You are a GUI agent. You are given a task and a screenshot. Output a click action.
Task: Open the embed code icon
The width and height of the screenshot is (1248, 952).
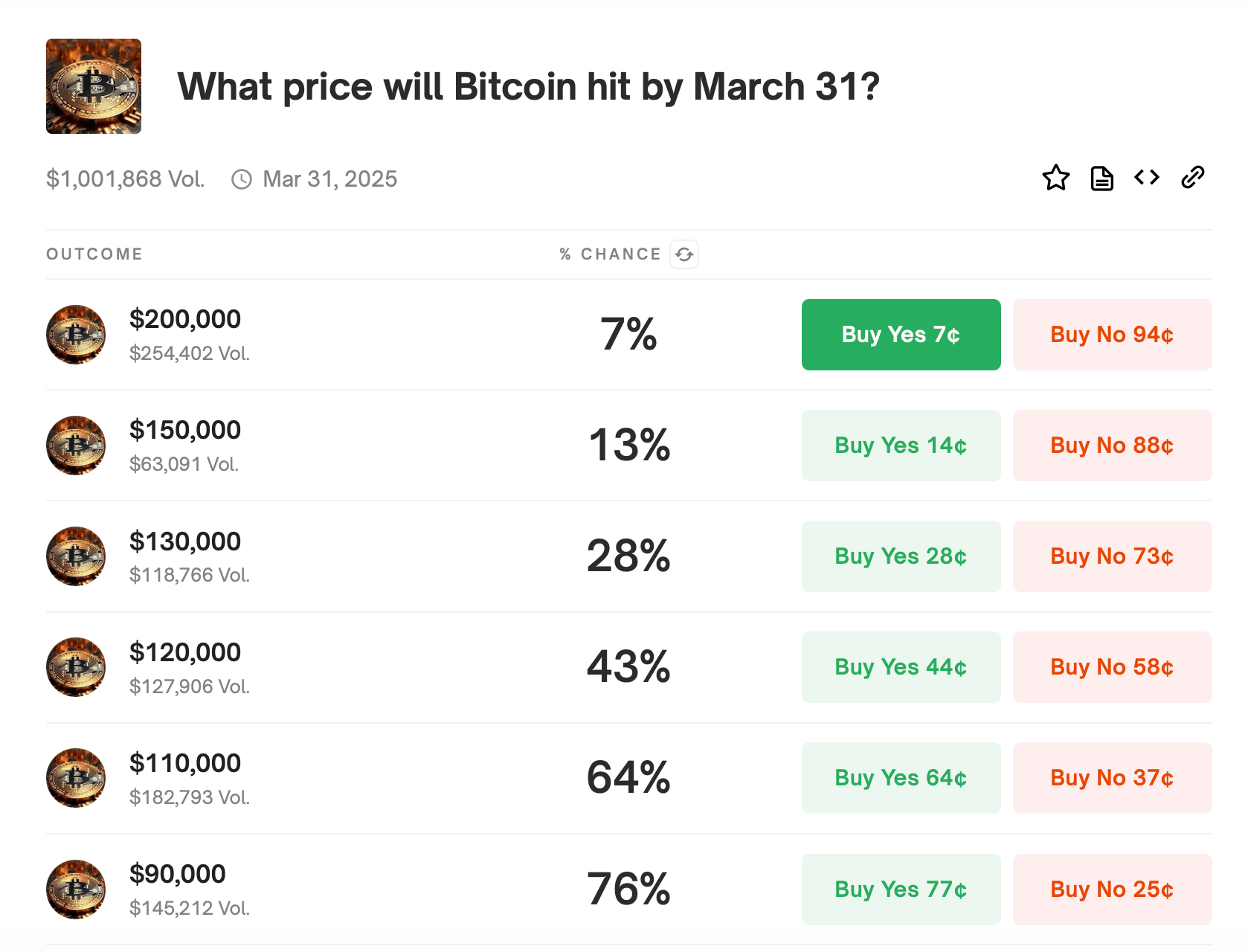point(1146,178)
